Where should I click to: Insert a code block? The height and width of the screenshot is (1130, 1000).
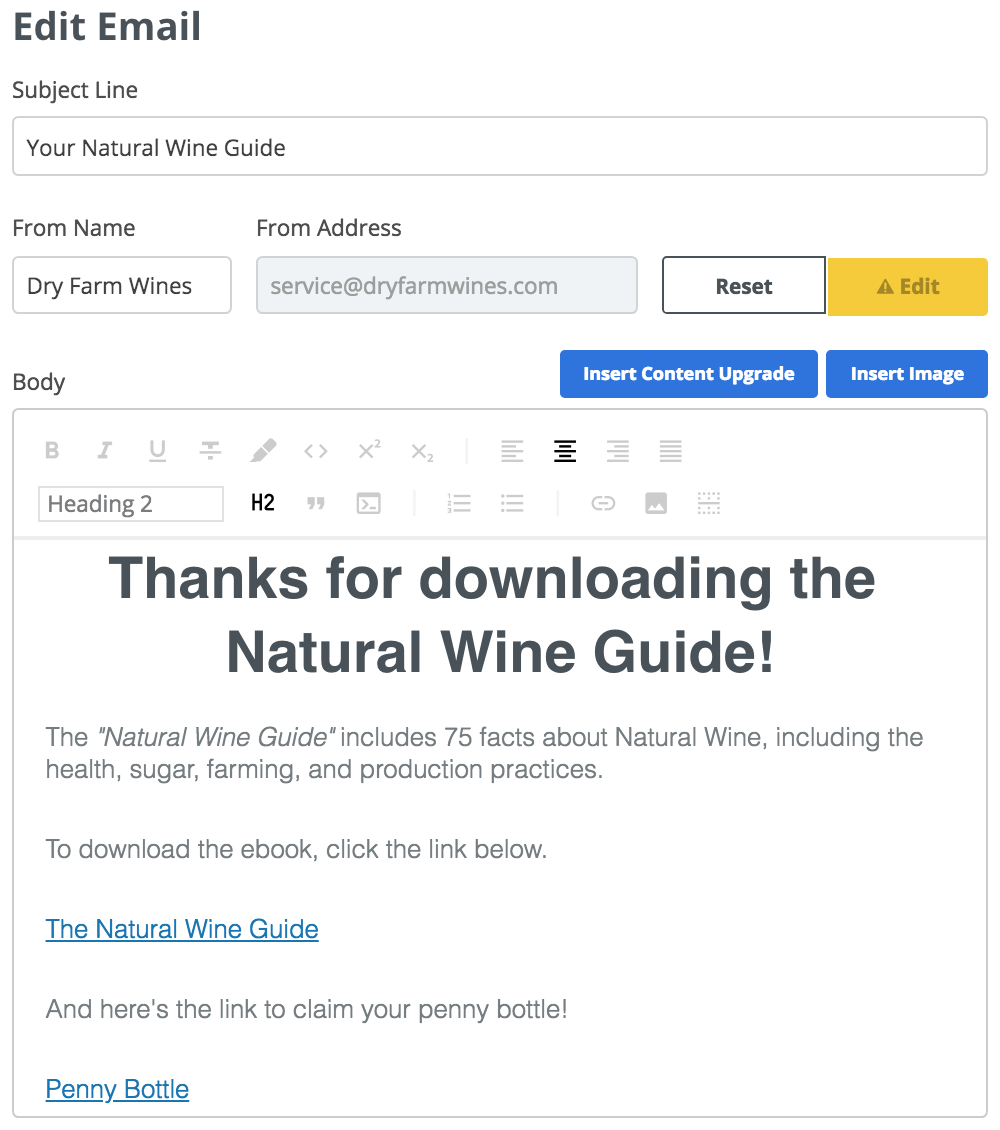(x=369, y=503)
